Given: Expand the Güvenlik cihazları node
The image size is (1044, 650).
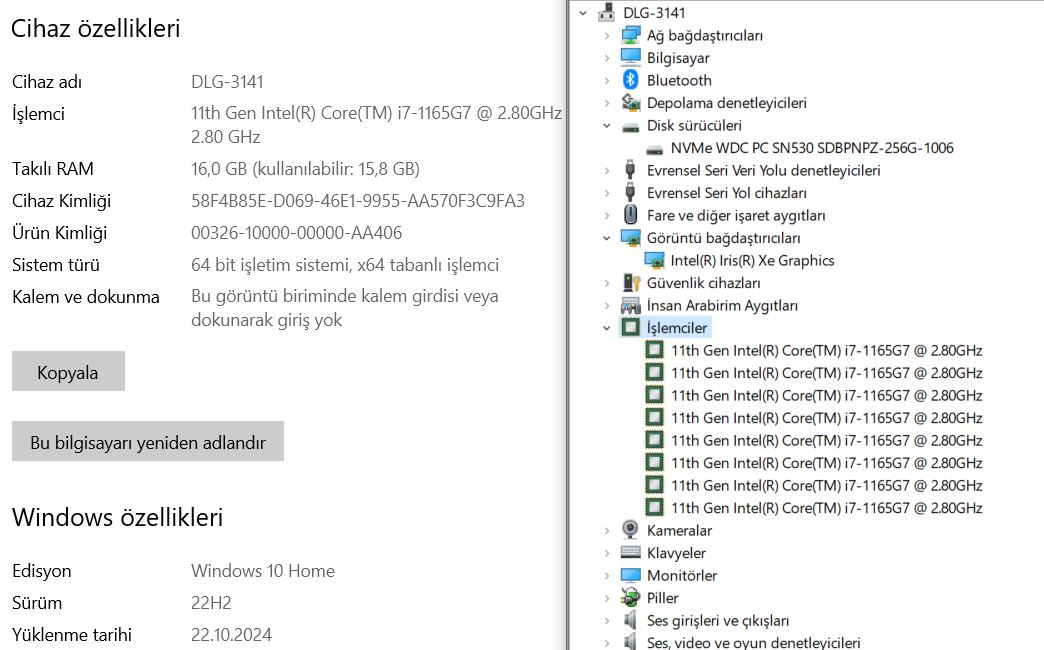Looking at the screenshot, I should [x=607, y=283].
